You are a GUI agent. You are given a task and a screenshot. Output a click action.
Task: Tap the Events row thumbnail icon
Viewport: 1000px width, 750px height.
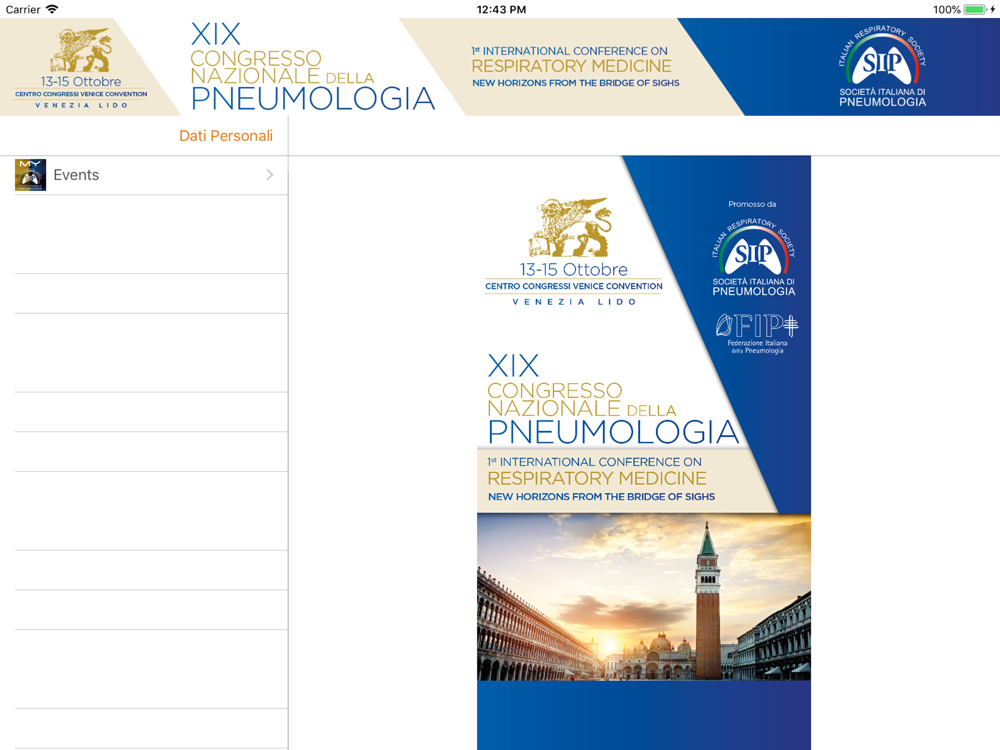31,175
